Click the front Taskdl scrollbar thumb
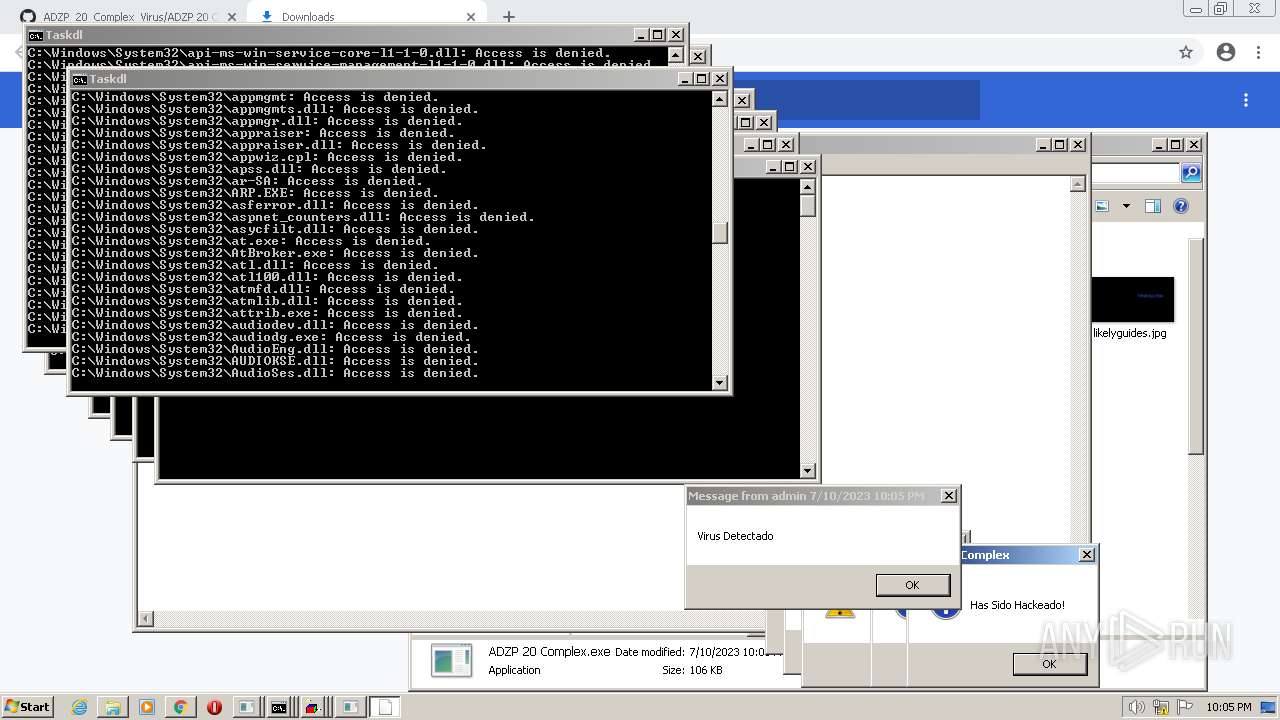The height and width of the screenshot is (720, 1280). pos(719,232)
